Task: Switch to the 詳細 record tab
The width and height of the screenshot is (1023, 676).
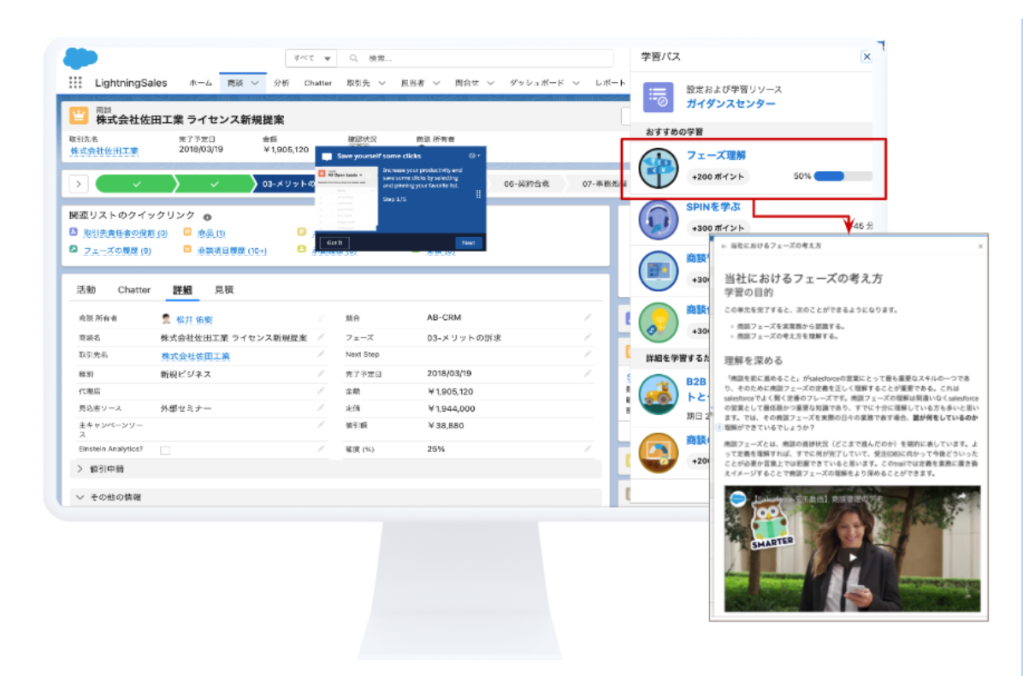Action: [x=182, y=290]
